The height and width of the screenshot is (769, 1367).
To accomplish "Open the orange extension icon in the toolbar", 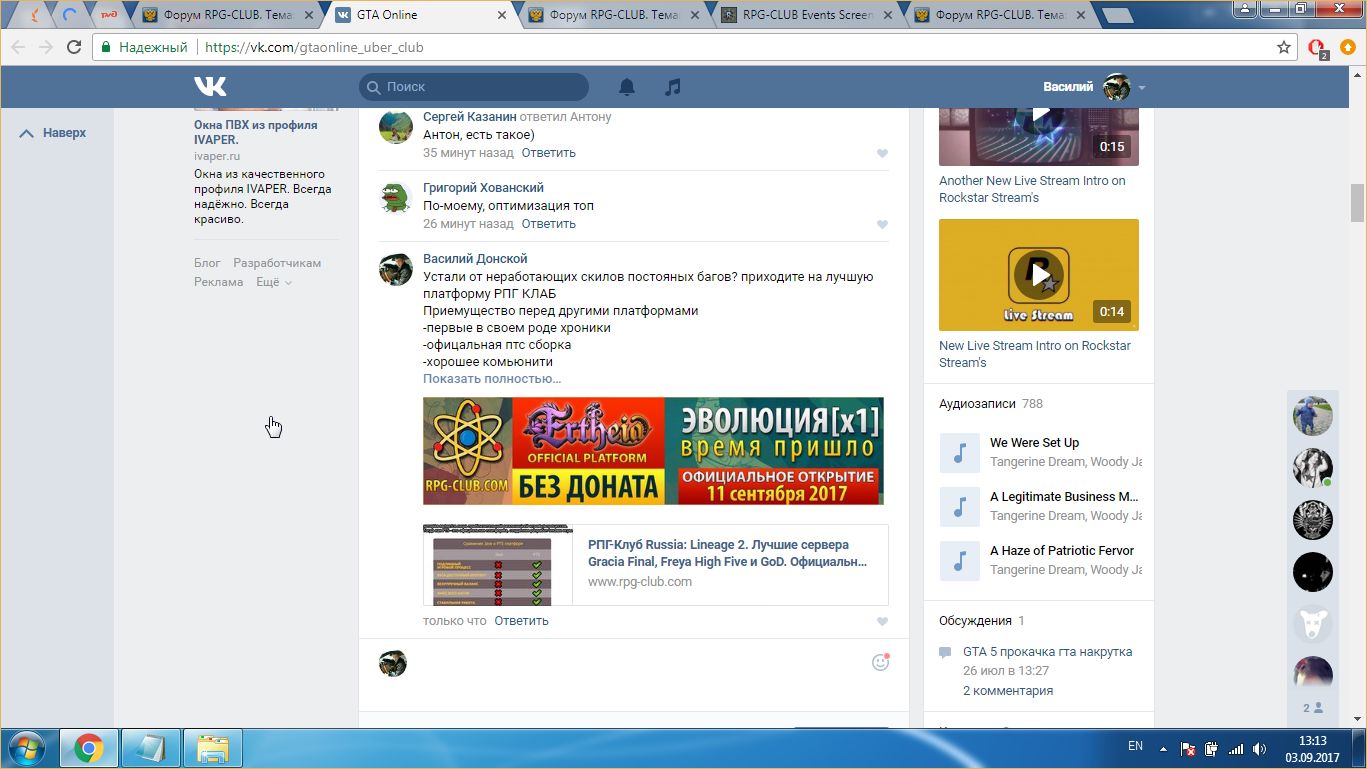I will coord(1348,47).
